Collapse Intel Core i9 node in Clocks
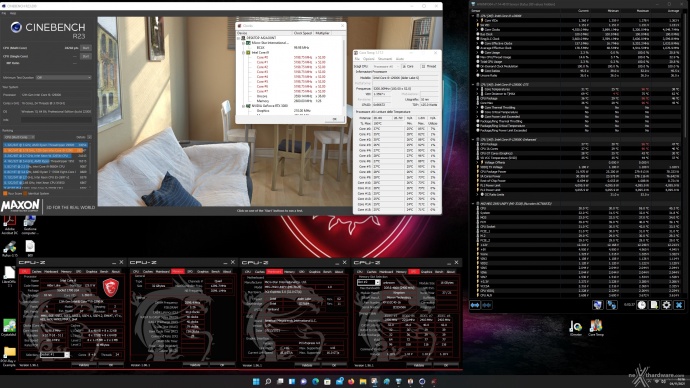 (x=243, y=52)
